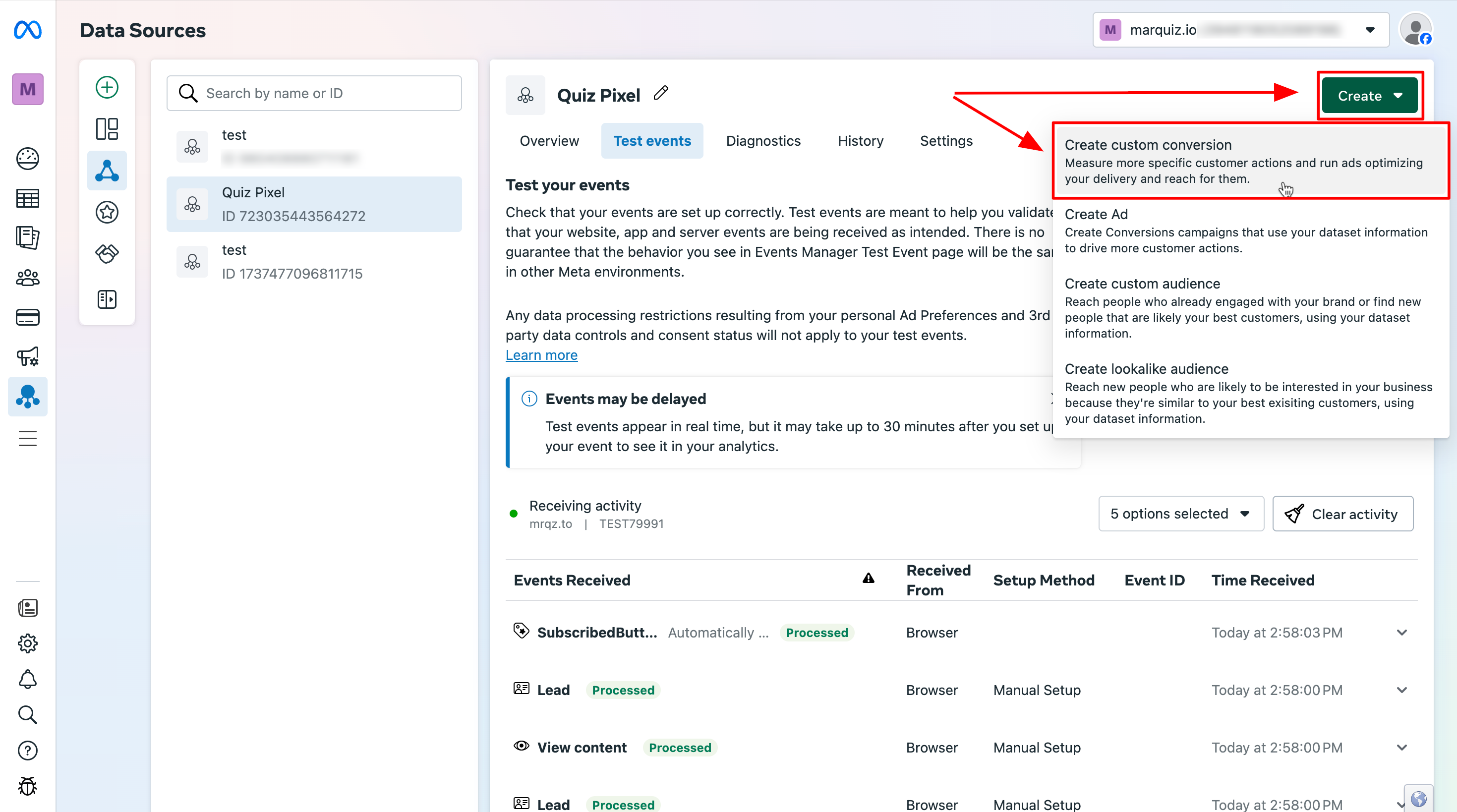Expand the View content event row

pyautogui.click(x=1401, y=748)
